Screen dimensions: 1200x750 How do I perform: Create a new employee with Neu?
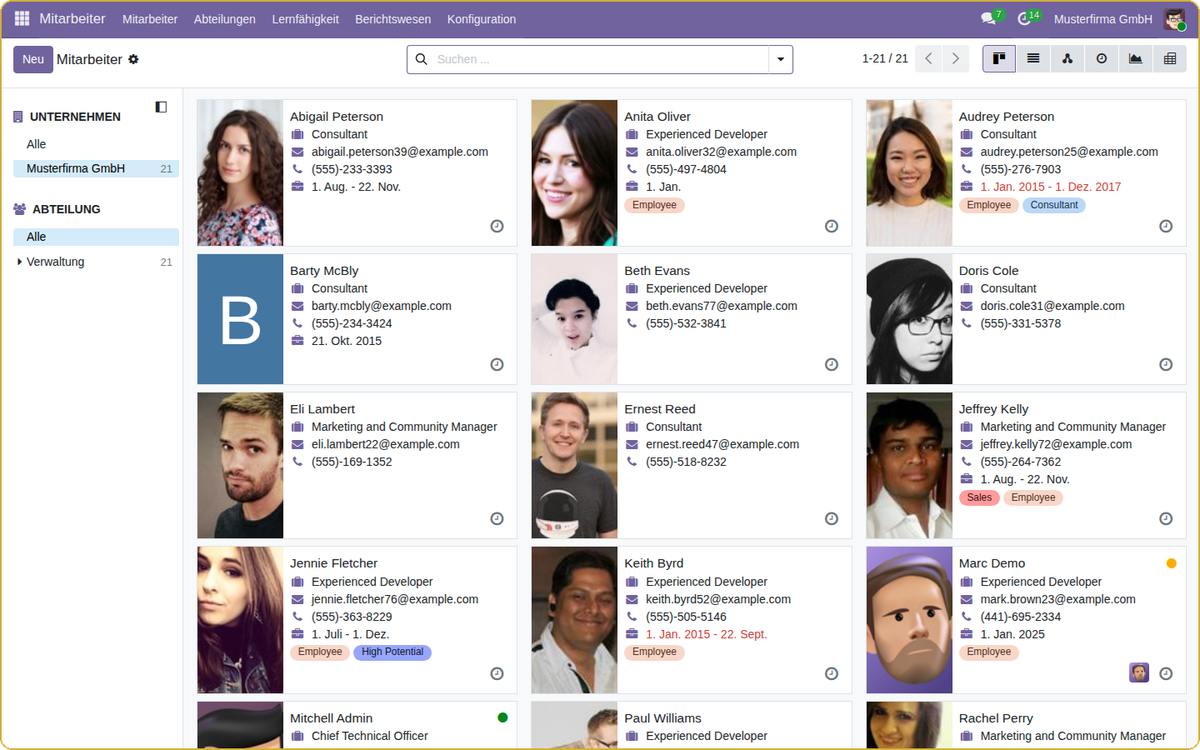(x=33, y=59)
